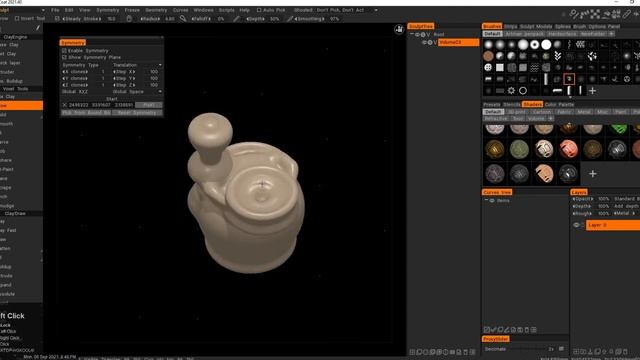
Task: Select the wavy lines brush alpha
Action: [x=534, y=67]
